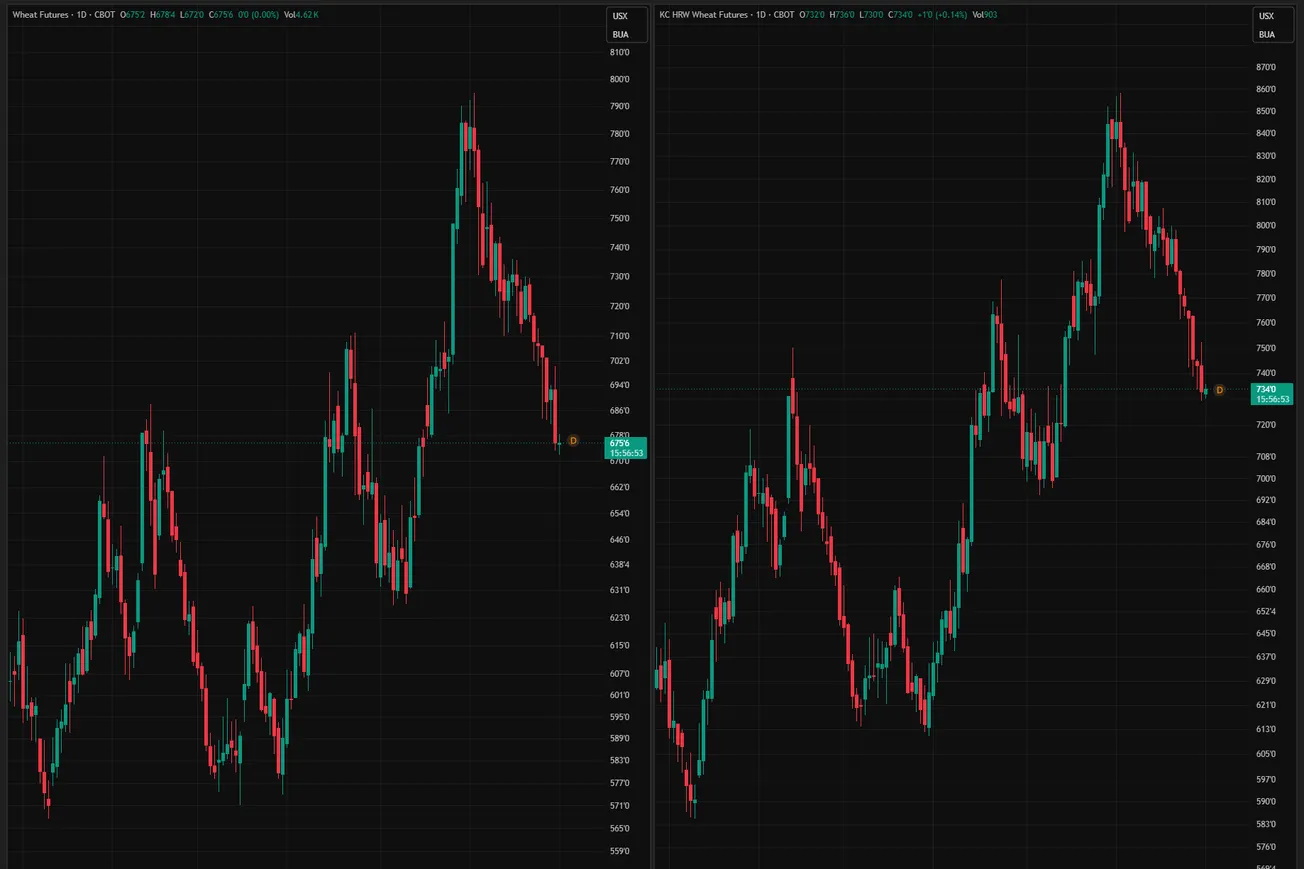Click the 559'0 label on left price axis
This screenshot has width=1304, height=869.
(x=620, y=851)
